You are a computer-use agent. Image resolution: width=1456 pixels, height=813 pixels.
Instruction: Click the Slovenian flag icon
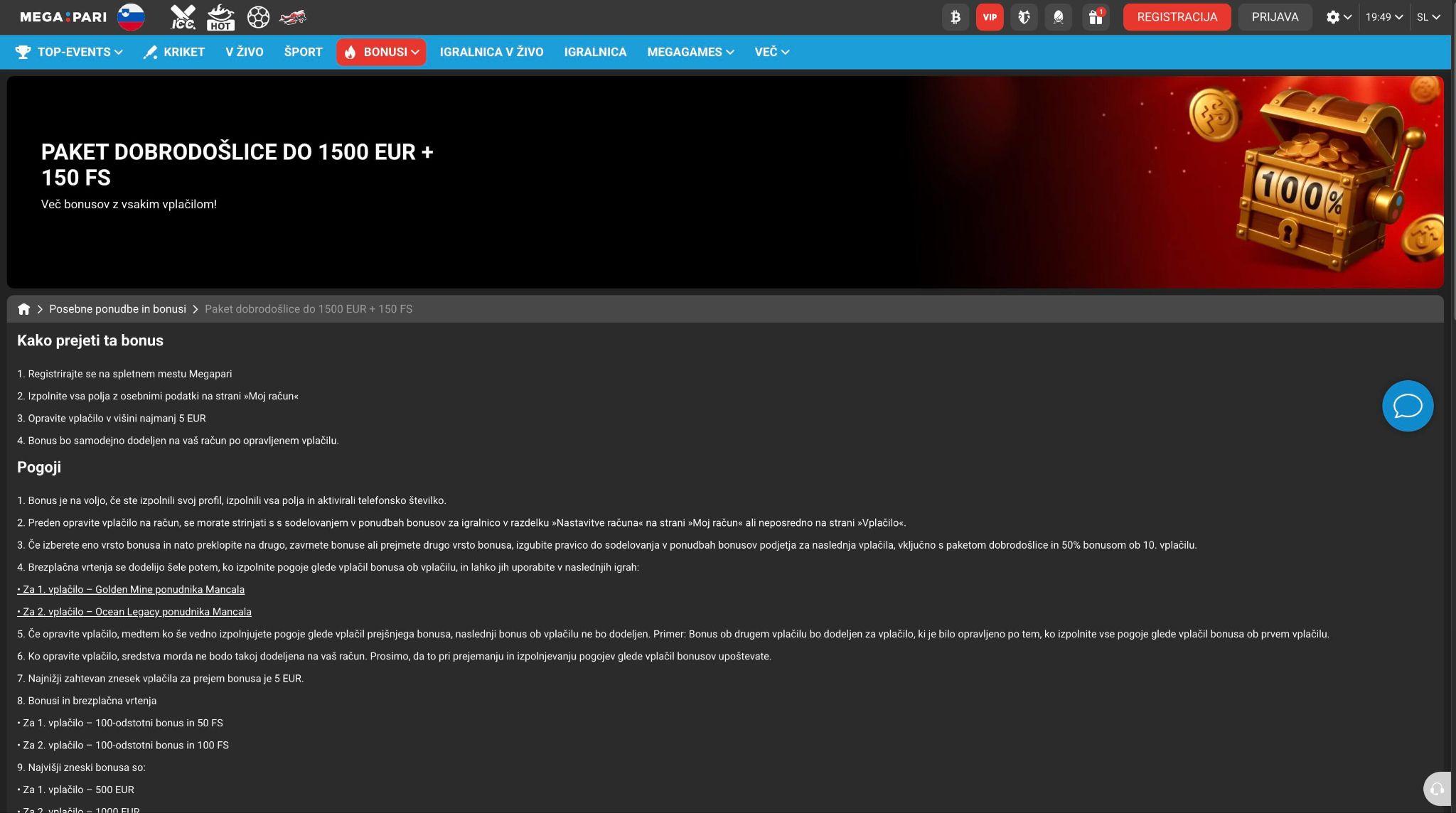coord(131,17)
